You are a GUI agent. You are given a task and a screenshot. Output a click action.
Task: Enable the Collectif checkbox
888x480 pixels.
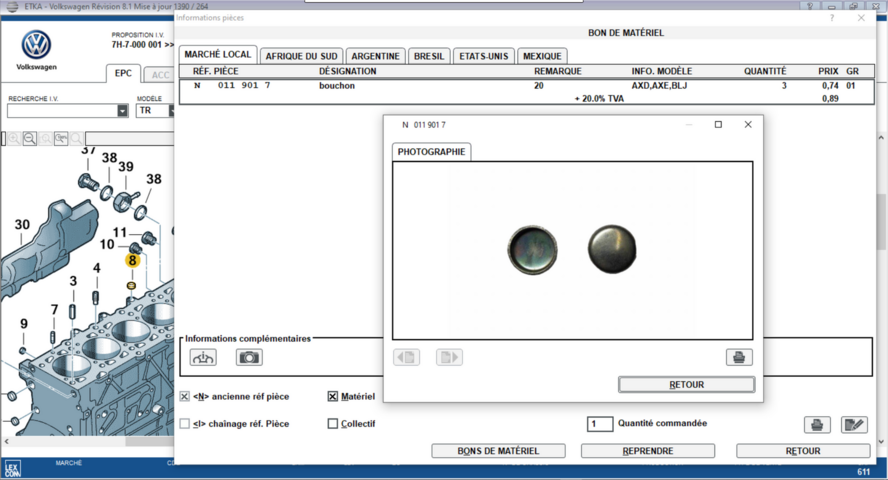333,423
